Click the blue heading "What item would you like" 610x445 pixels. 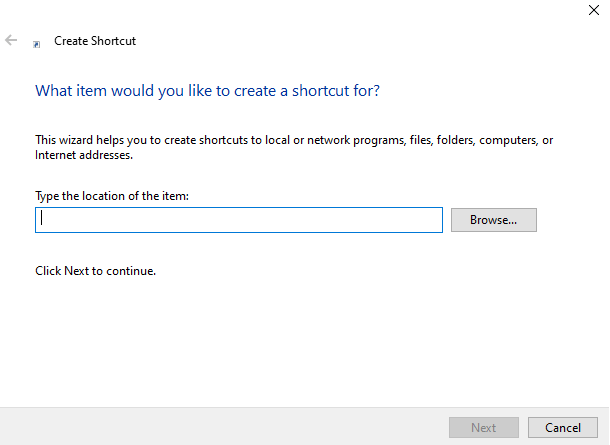207,91
